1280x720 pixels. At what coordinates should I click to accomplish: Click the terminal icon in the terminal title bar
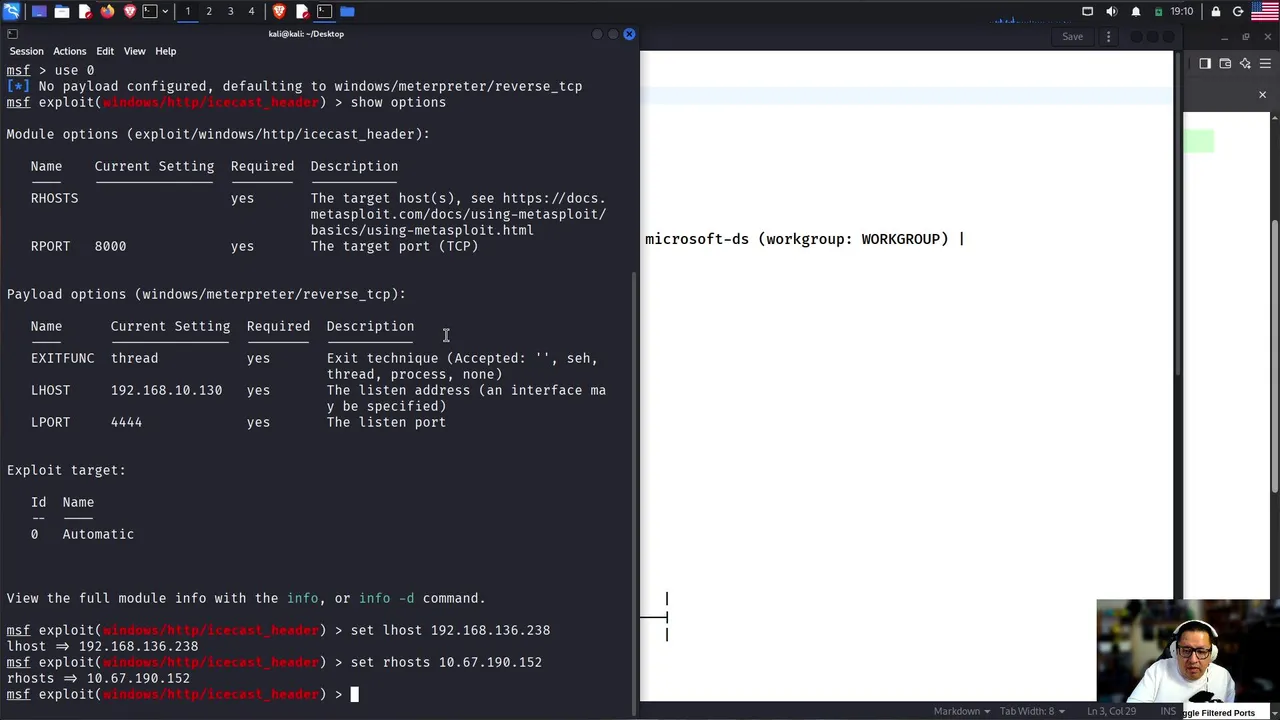[x=12, y=34]
